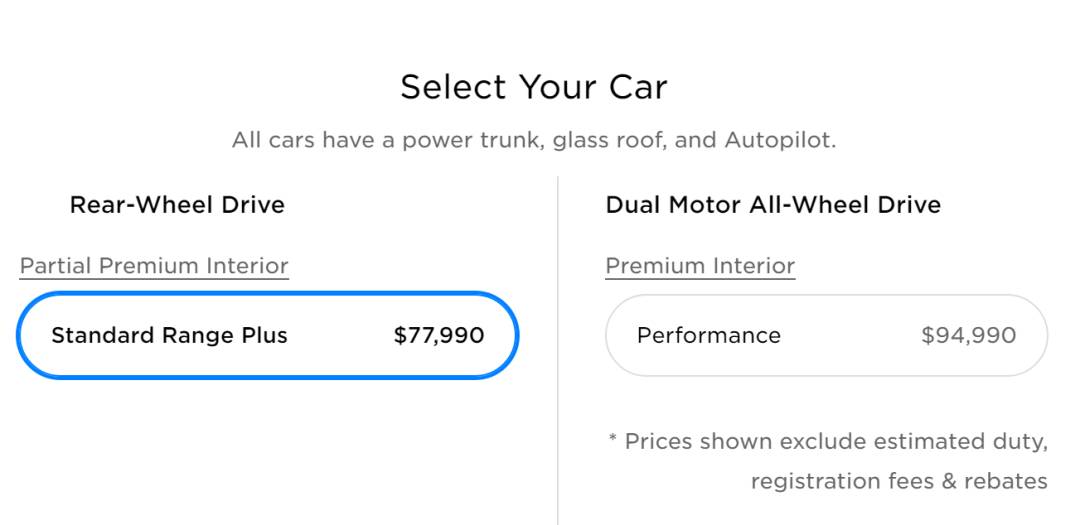Click the Rear-Wheel Drive heading
Image resolution: width=1080 pixels, height=525 pixels.
click(x=177, y=205)
